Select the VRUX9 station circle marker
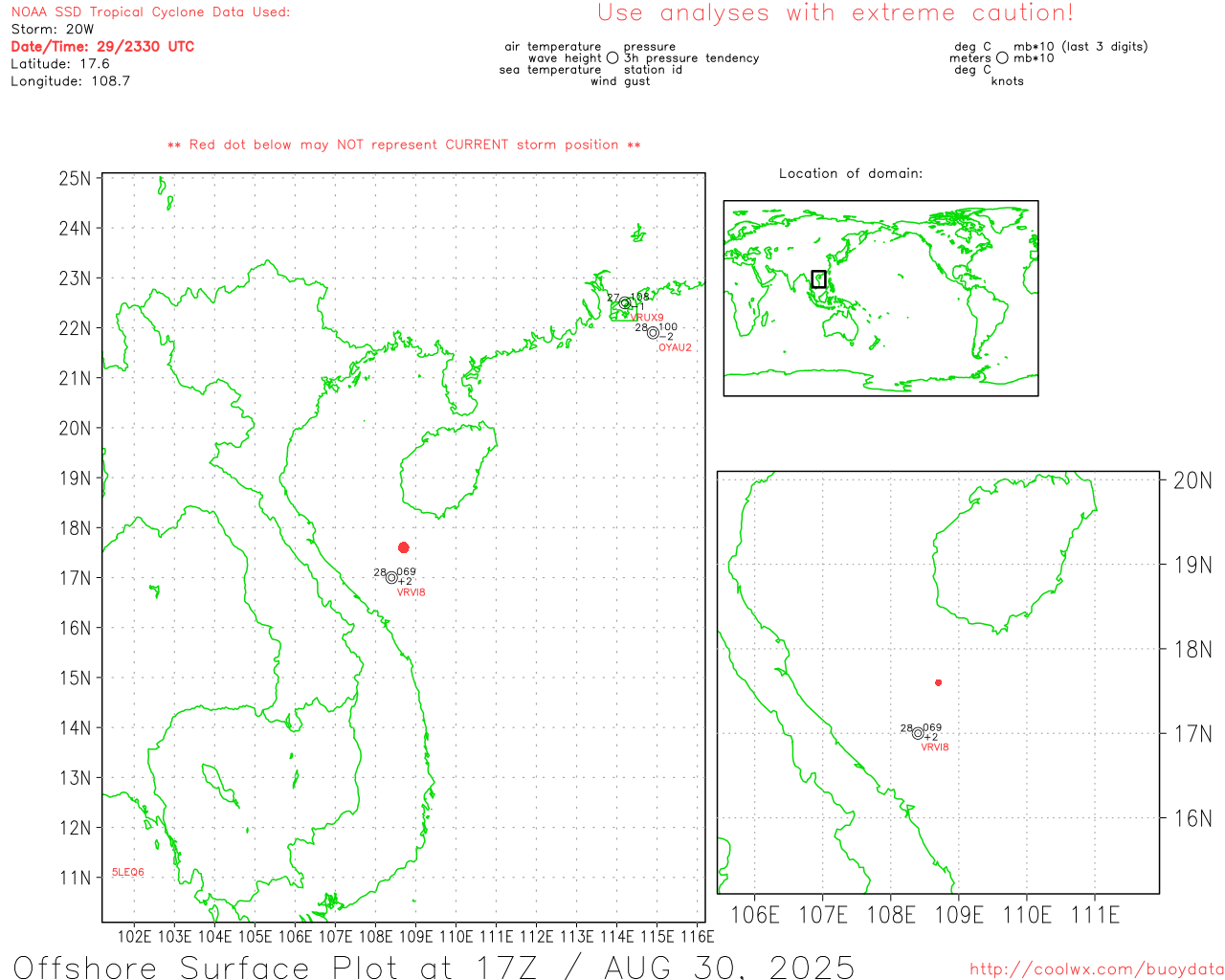 [x=625, y=303]
